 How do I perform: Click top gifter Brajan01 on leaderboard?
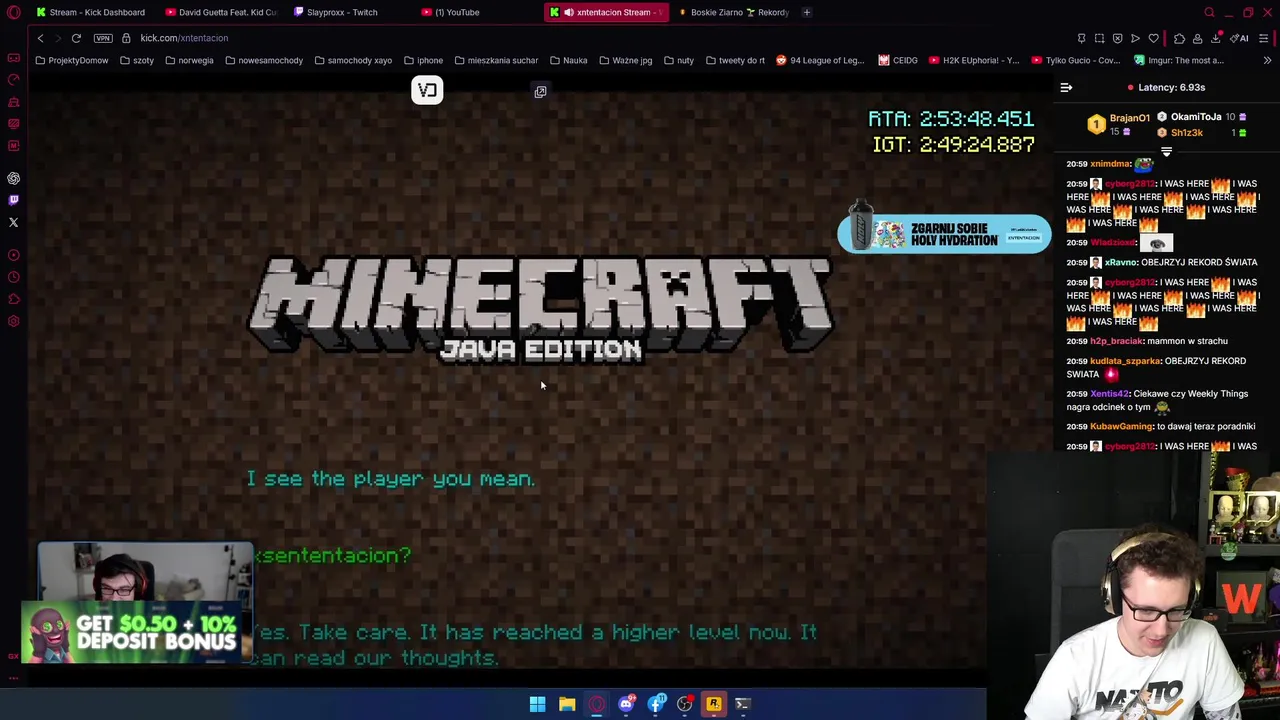tap(1129, 118)
